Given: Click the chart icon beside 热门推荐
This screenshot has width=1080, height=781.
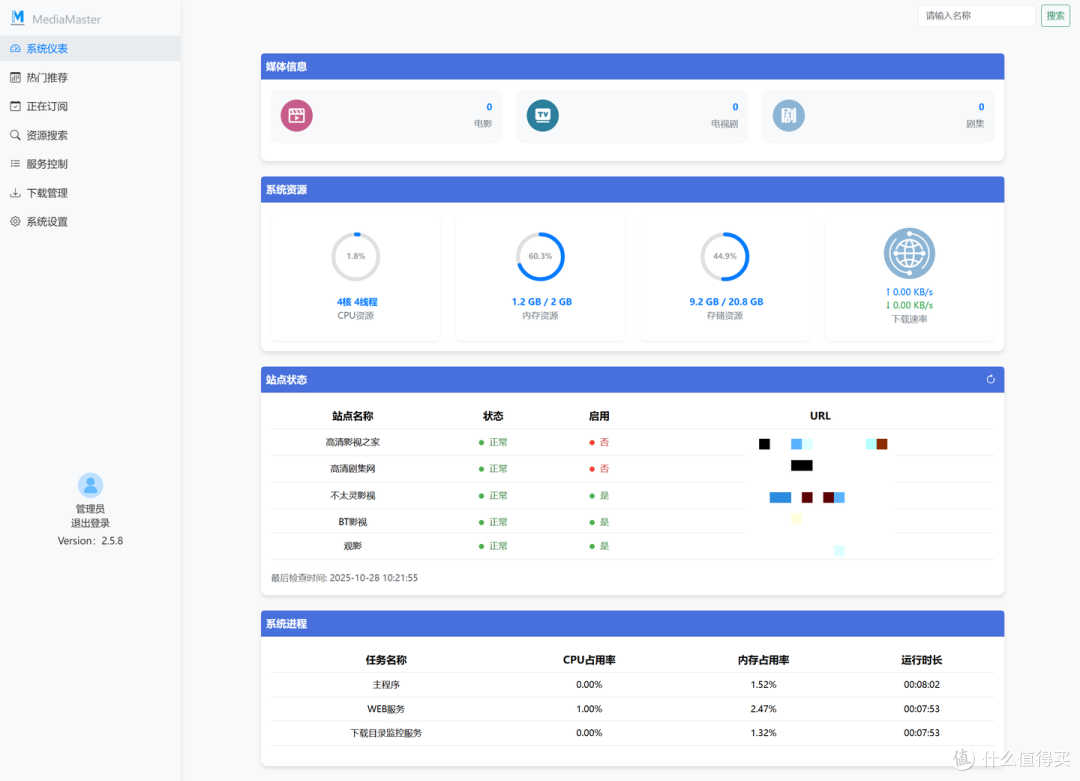Looking at the screenshot, I should coord(15,78).
